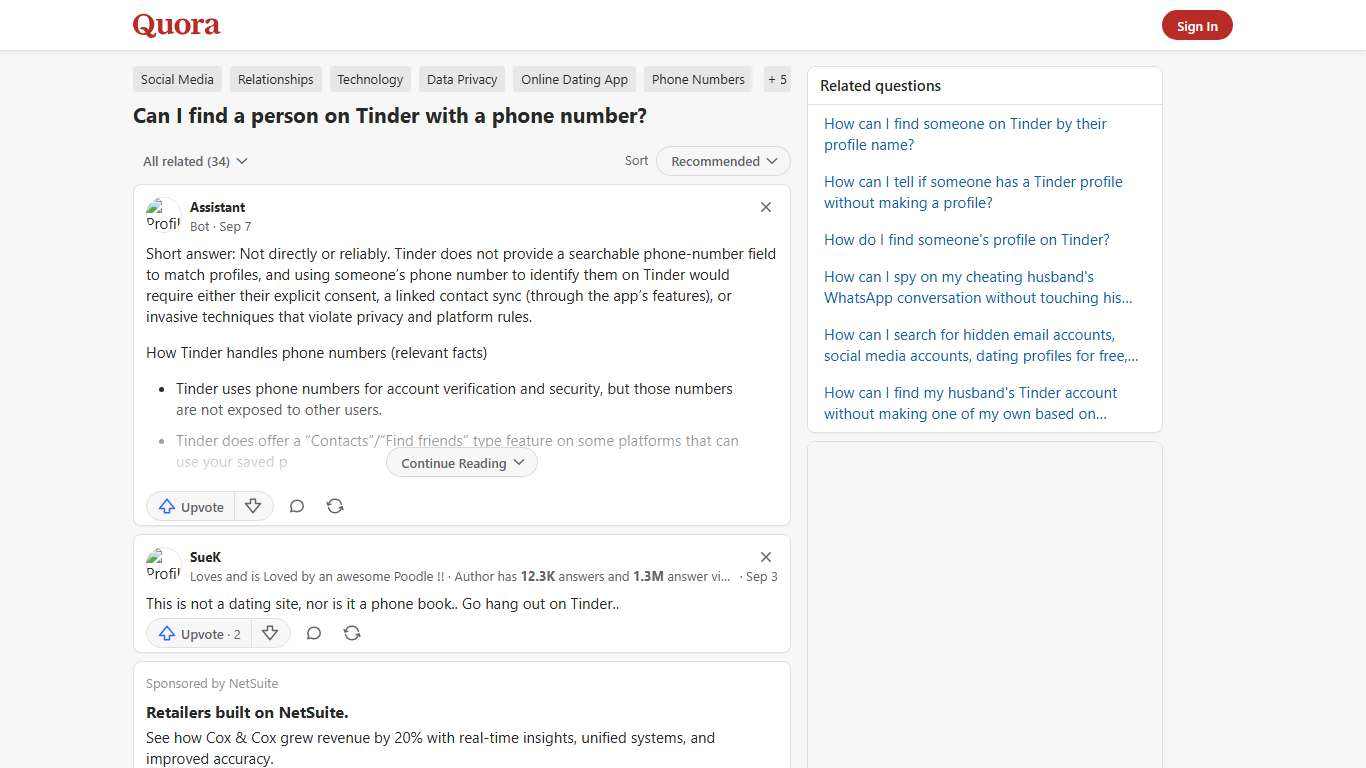
Task: Open comments on the Assistant bot answer
Action: click(x=297, y=506)
